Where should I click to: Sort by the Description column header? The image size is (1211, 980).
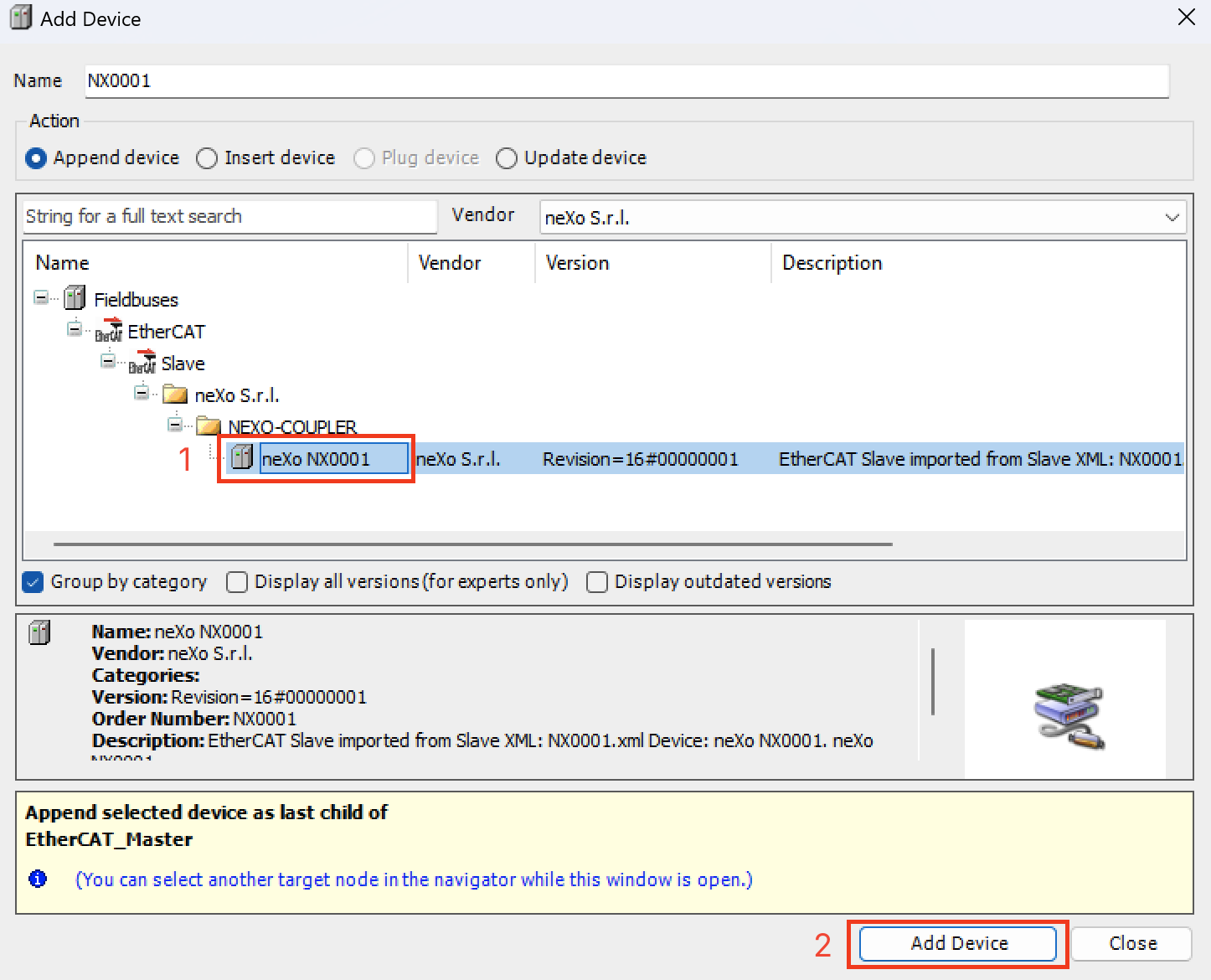coord(978,263)
